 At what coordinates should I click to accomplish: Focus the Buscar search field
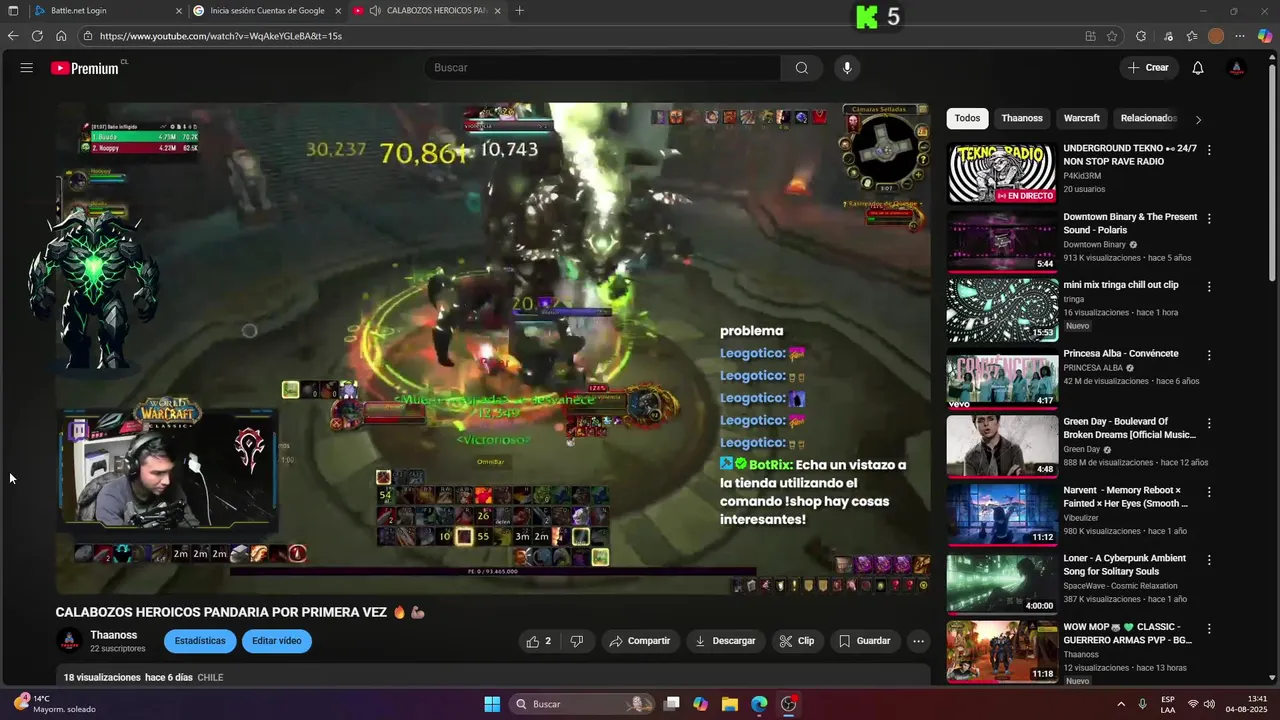pos(603,68)
